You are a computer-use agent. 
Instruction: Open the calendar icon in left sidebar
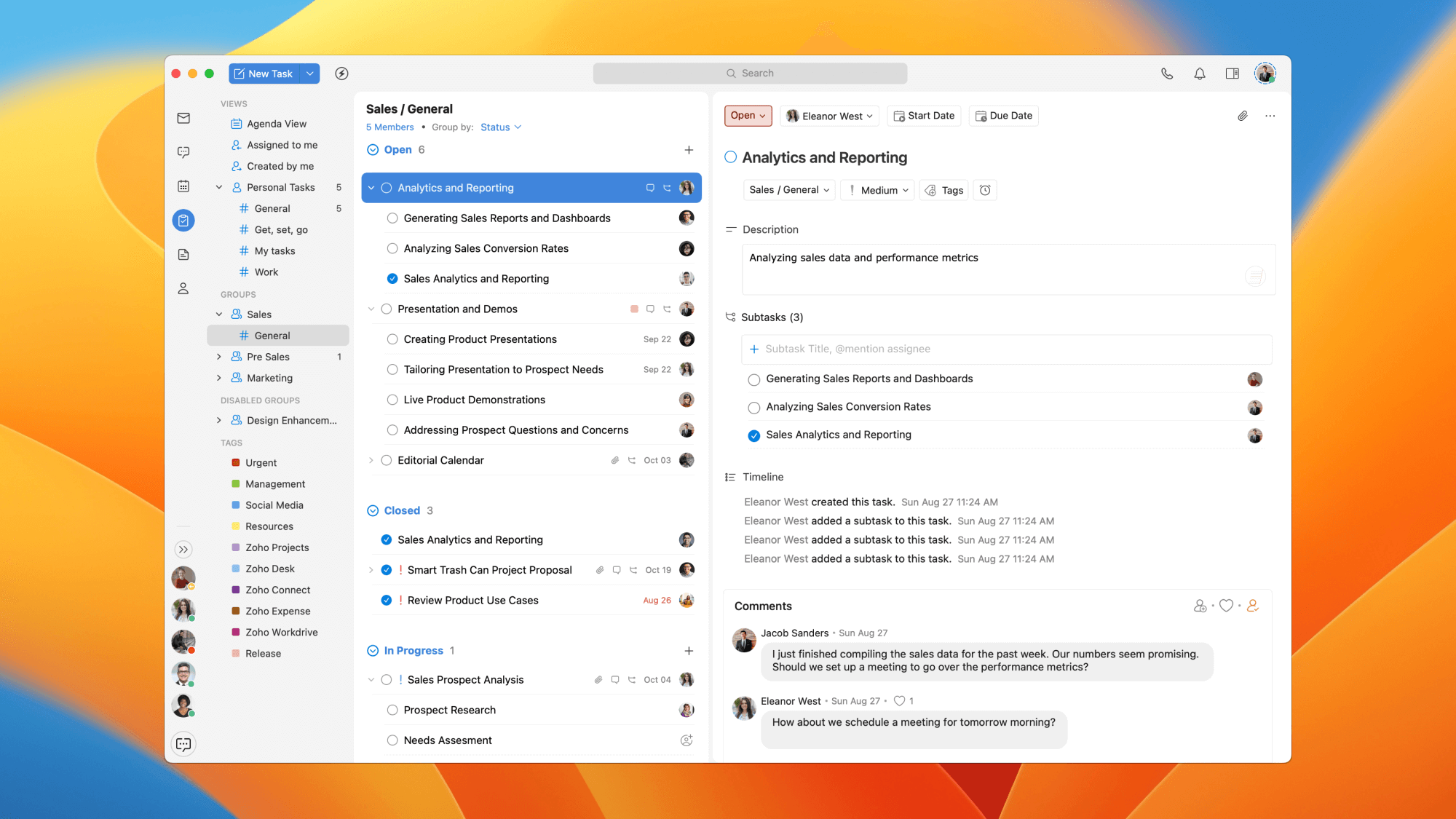(x=183, y=186)
